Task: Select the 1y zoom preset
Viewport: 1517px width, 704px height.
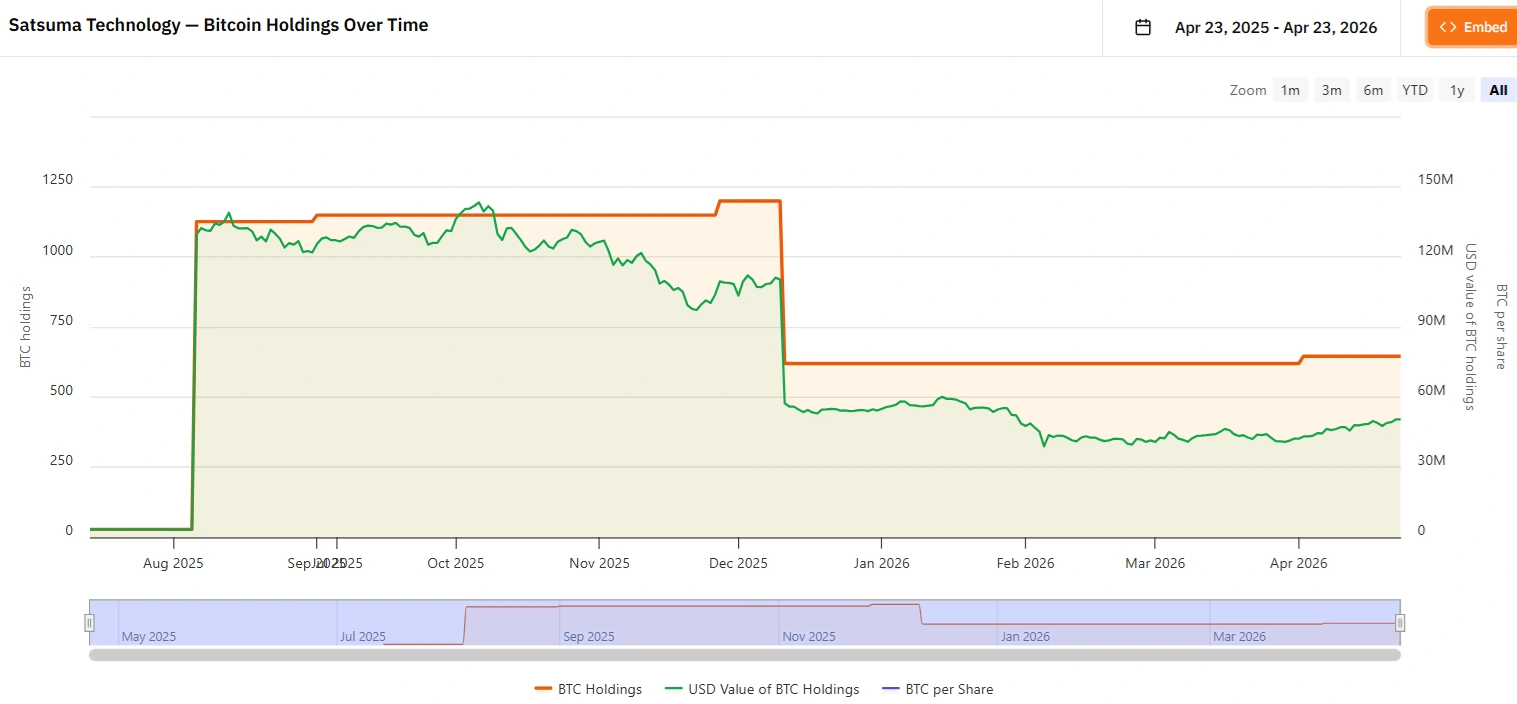Action: (1456, 89)
